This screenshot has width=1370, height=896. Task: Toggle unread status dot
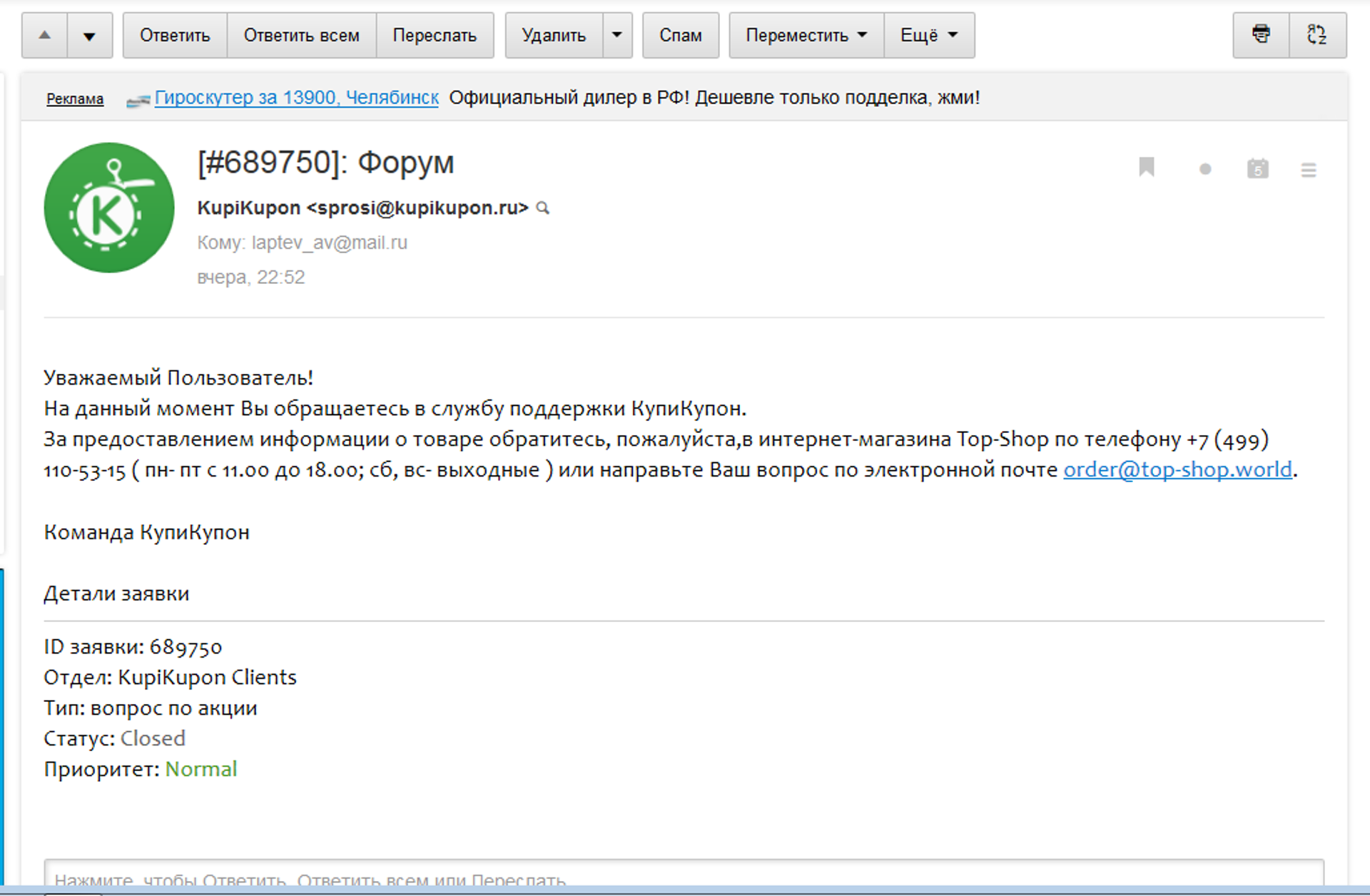coord(1205,170)
